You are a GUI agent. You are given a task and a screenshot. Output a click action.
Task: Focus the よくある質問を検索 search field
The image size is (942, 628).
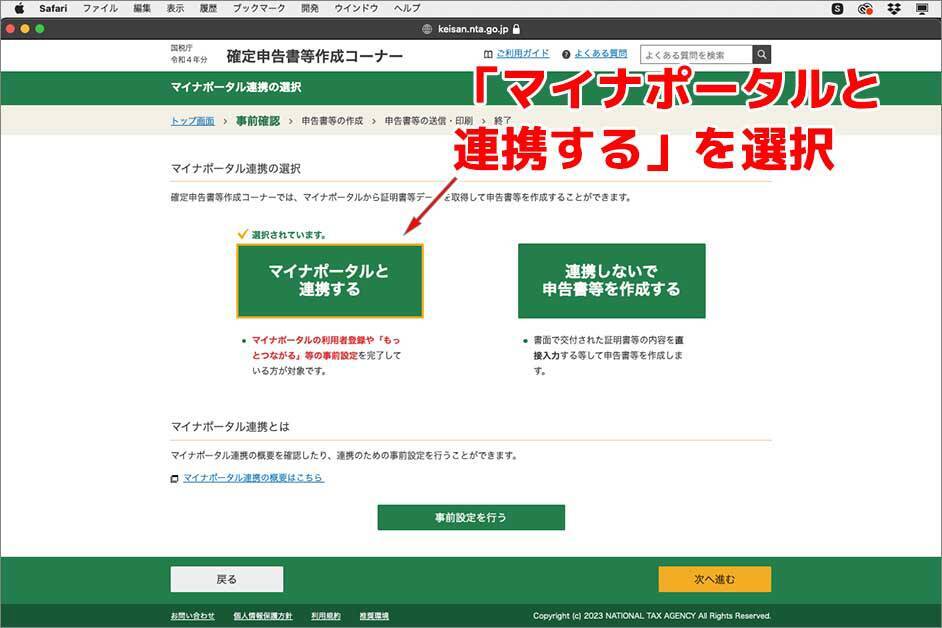pos(696,55)
